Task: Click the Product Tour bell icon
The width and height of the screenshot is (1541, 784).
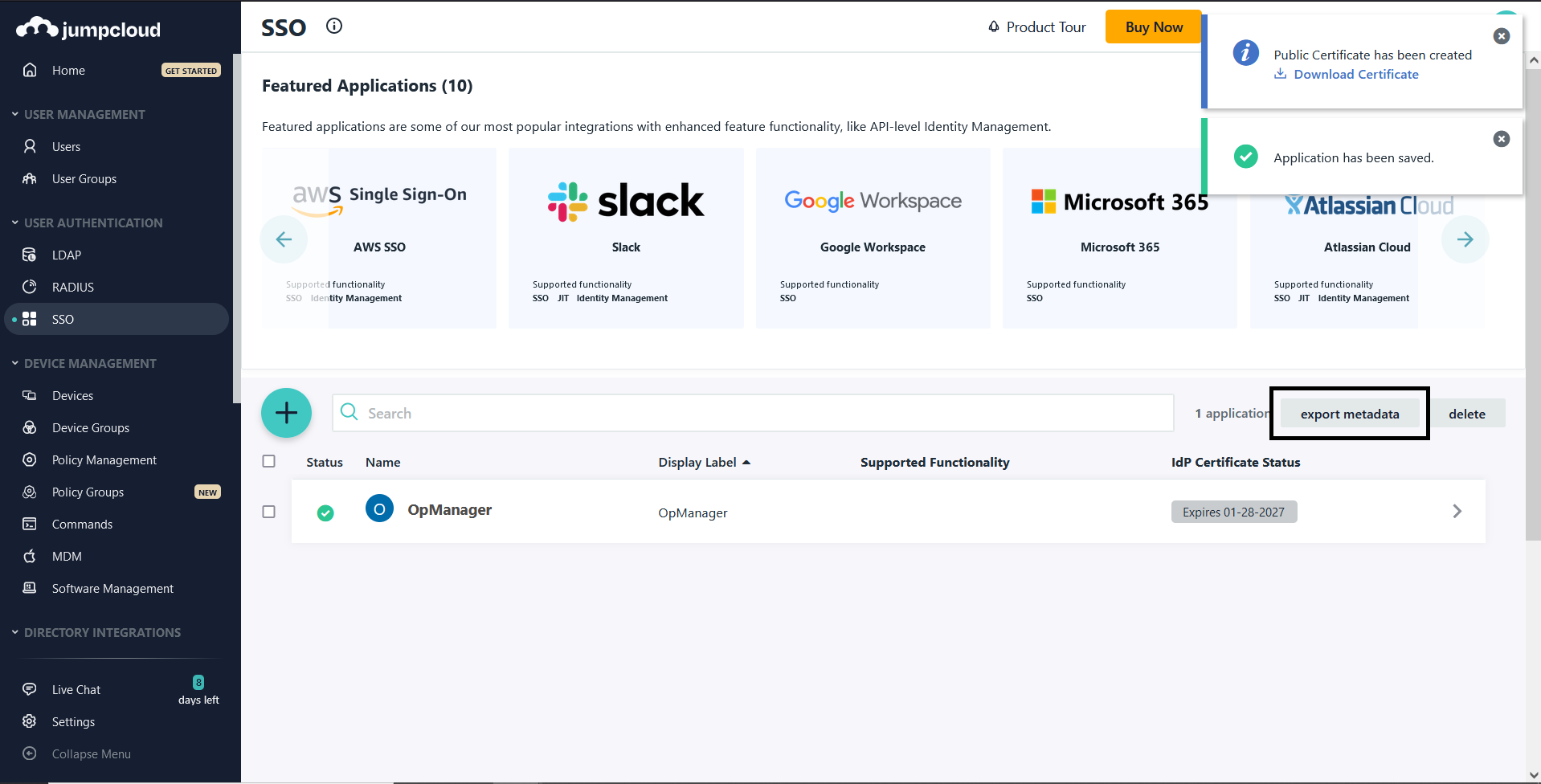Action: (992, 27)
